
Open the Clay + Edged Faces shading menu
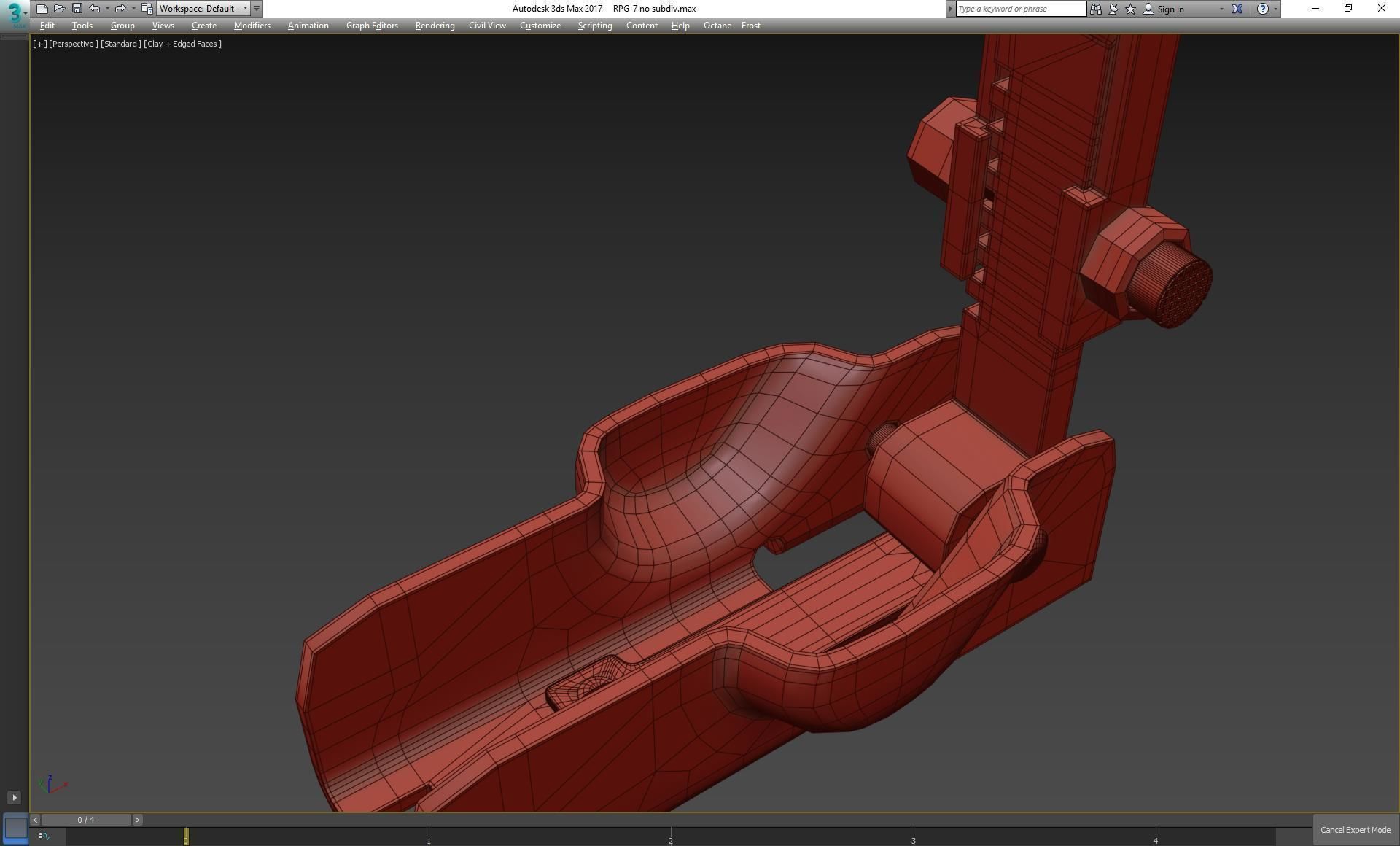click(x=182, y=44)
